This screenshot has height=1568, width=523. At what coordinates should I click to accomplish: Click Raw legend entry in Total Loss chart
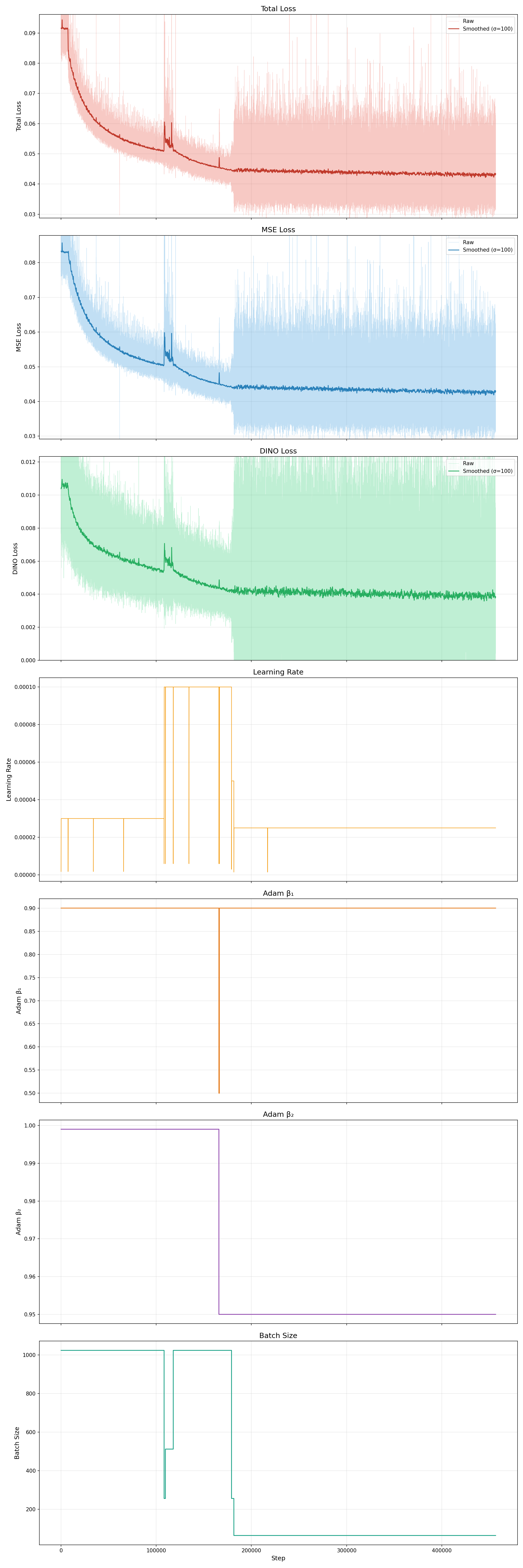[x=468, y=21]
